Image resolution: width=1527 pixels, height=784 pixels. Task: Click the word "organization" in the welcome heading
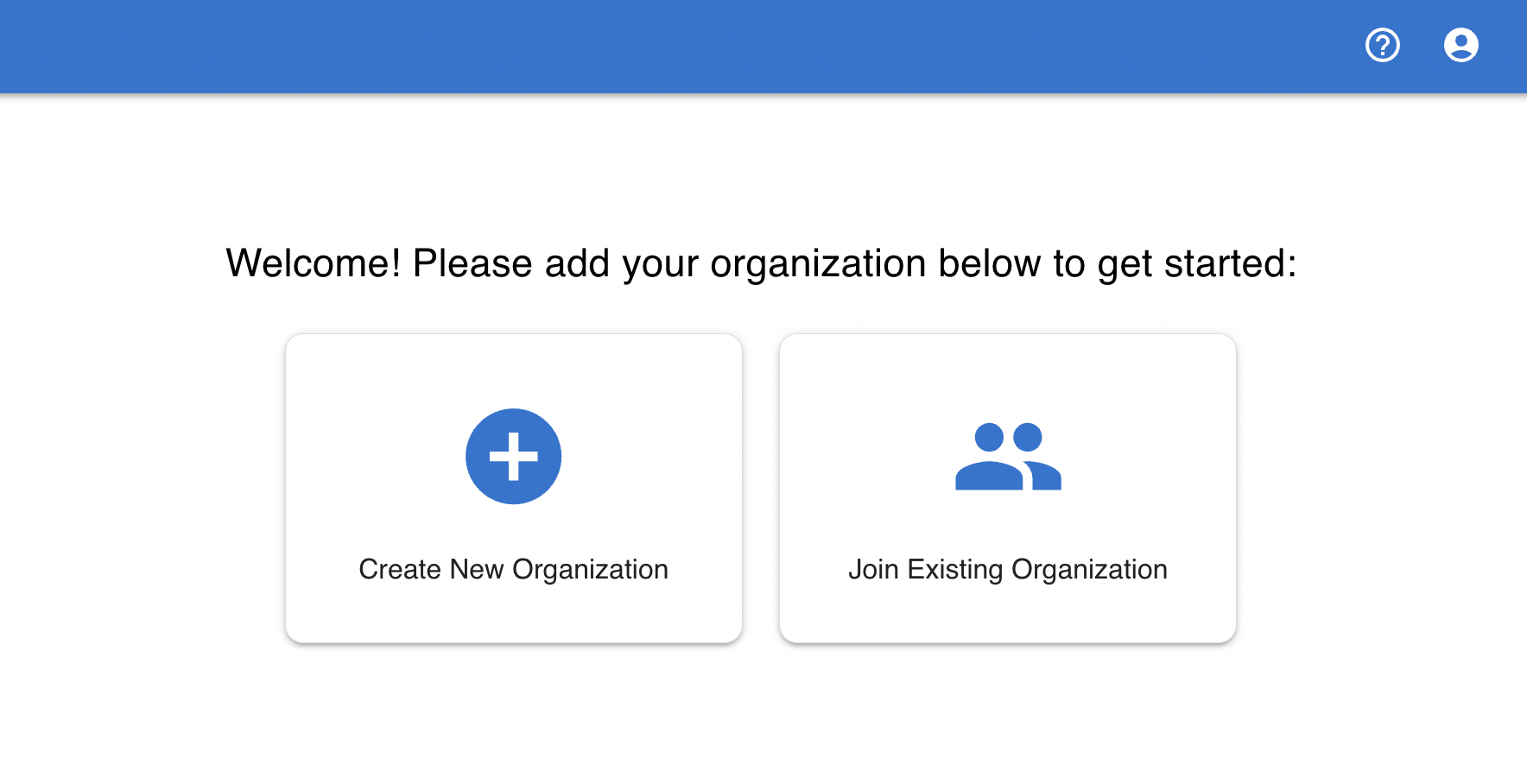pos(817,264)
